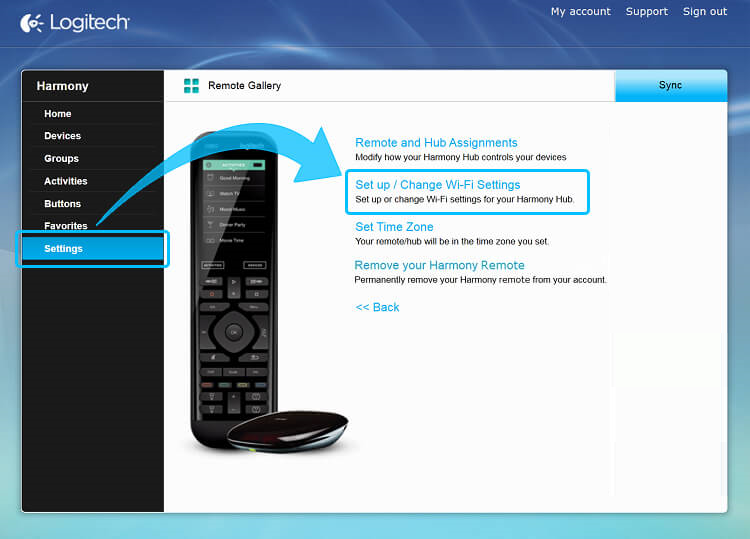
Task: Open Remote and Hub Assignments
Action: point(436,143)
